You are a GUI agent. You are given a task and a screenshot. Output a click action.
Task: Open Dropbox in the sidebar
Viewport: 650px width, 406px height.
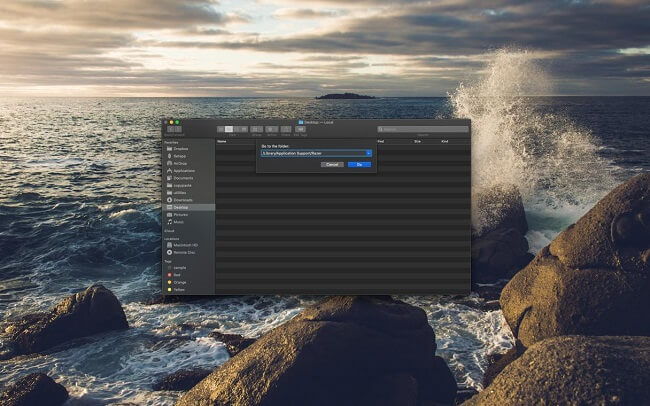tap(181, 149)
